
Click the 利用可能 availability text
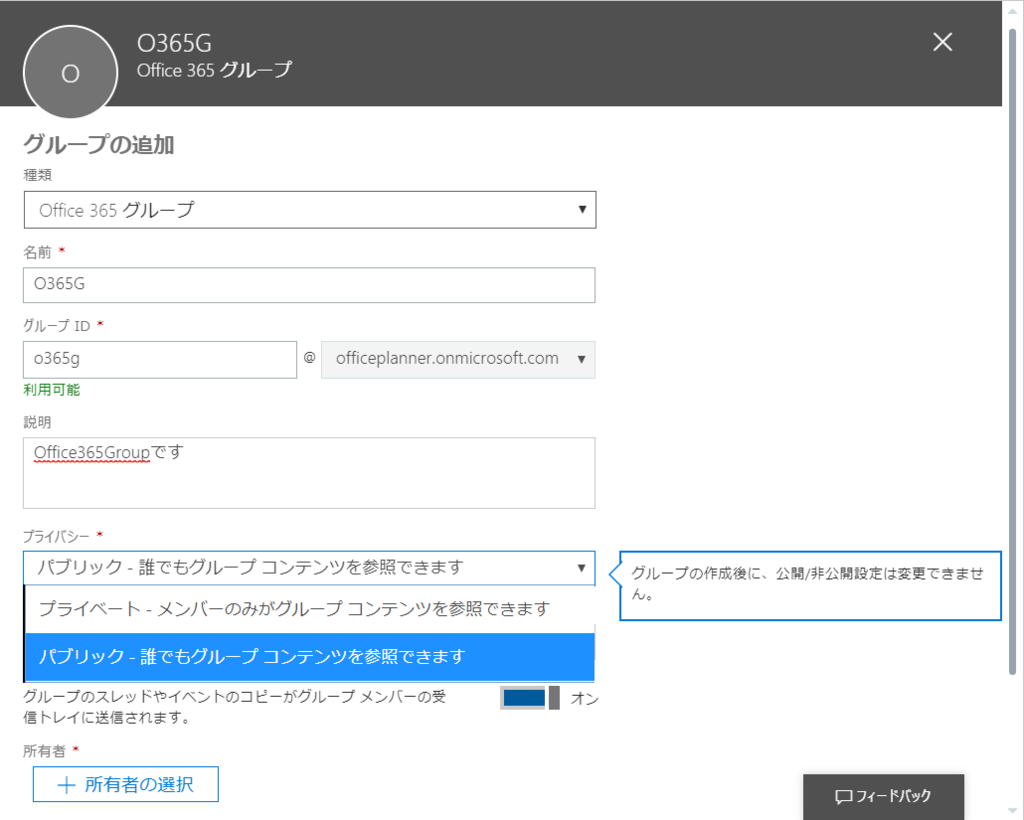click(x=52, y=390)
